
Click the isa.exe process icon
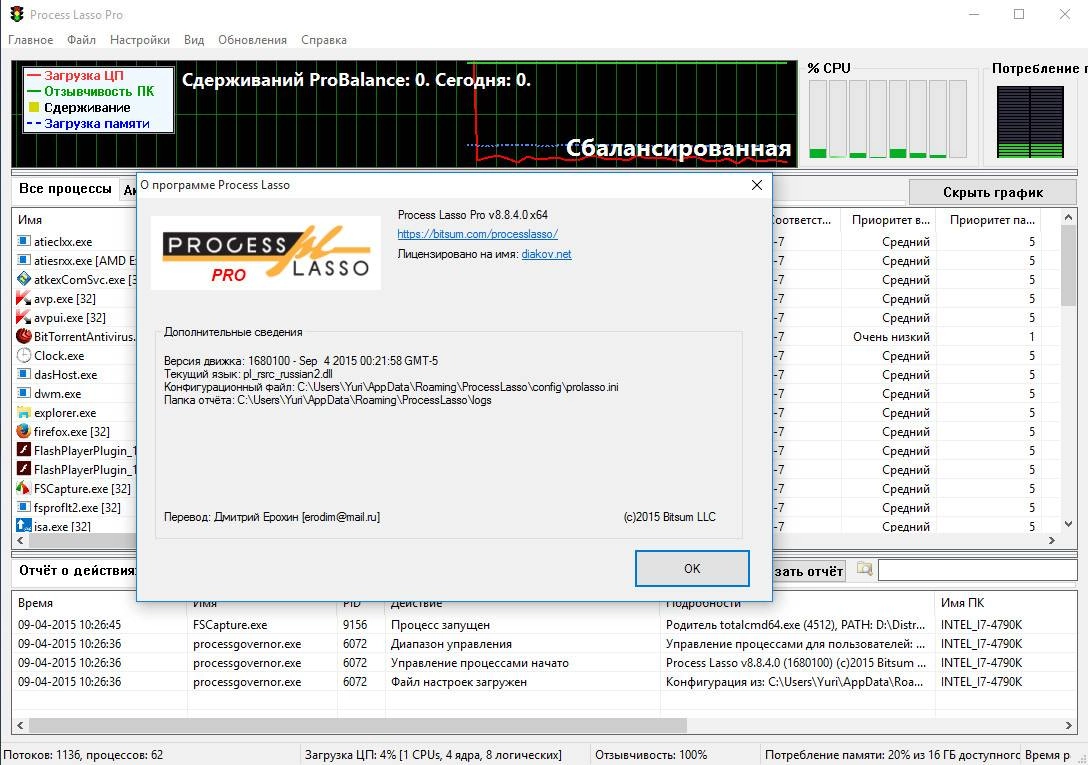[x=24, y=526]
